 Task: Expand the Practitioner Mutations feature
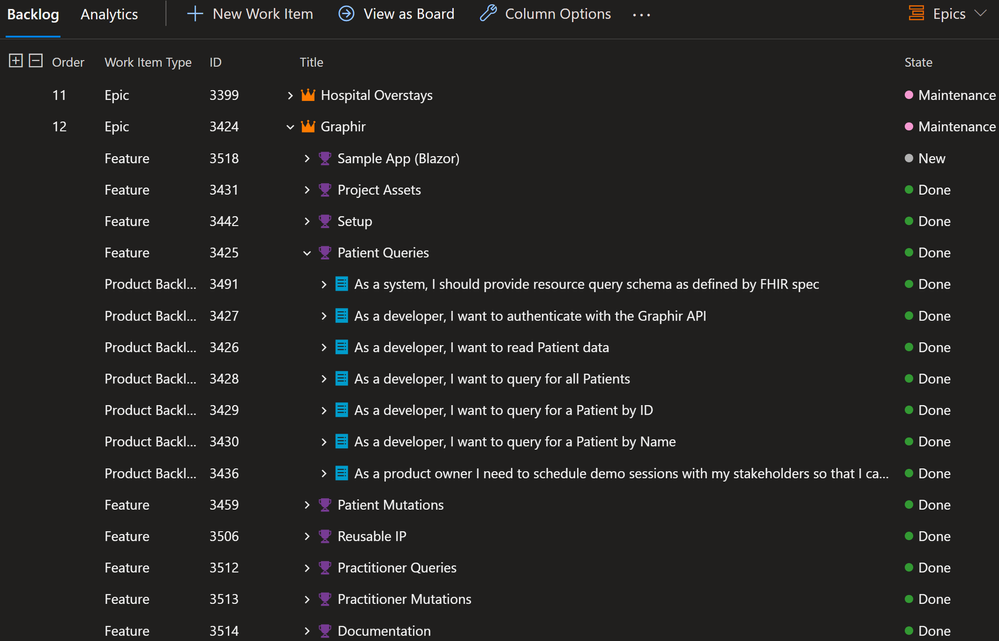(x=306, y=599)
